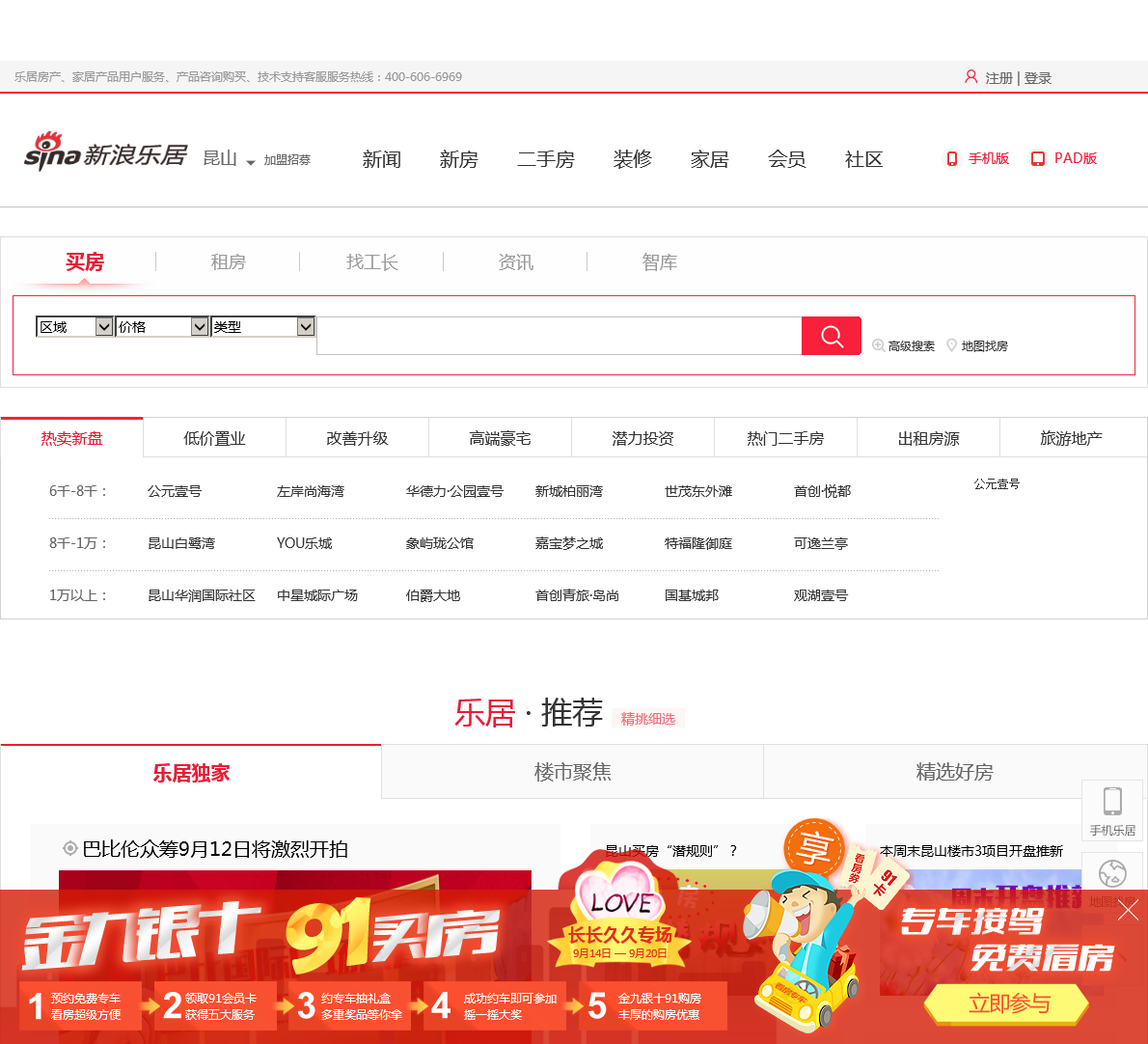Open the 公元壹号 listing in 6千-8千 row

[x=175, y=491]
